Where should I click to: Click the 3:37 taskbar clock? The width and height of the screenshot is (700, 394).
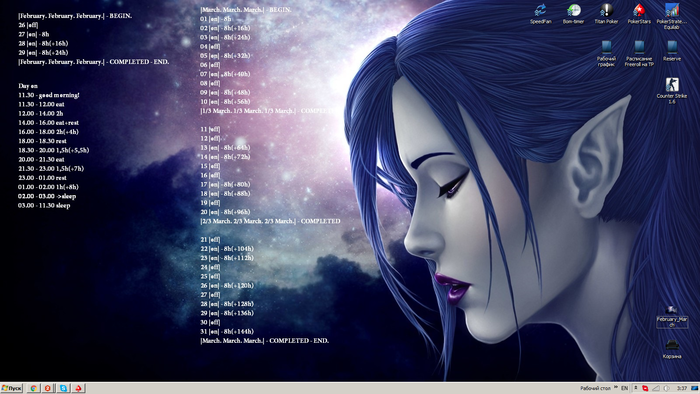coord(682,389)
